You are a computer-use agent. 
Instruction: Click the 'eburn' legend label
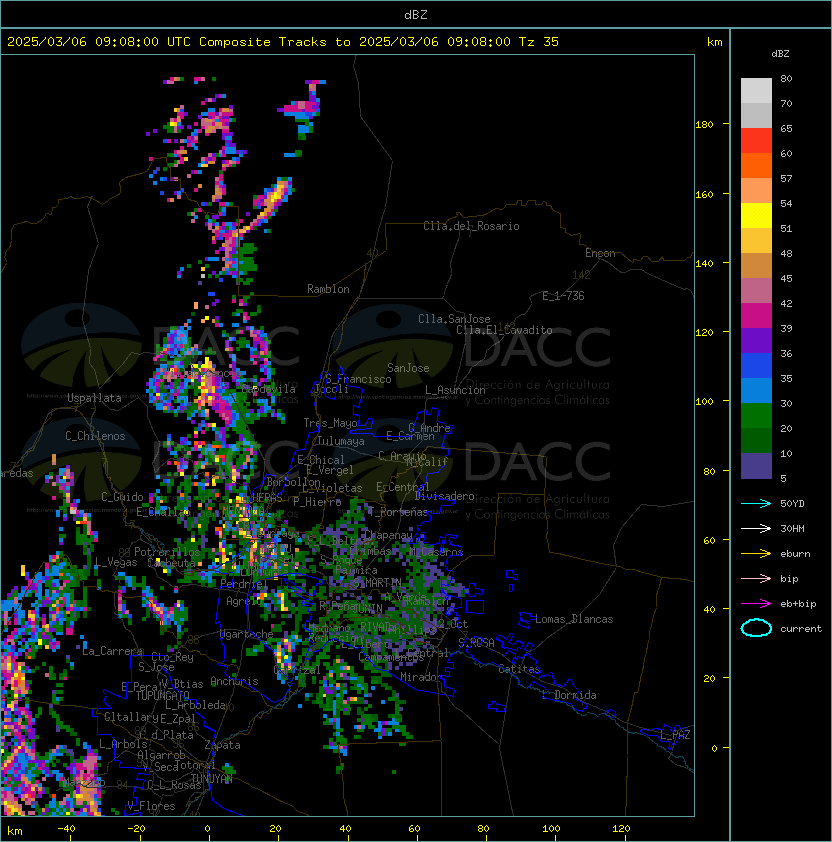click(x=795, y=554)
